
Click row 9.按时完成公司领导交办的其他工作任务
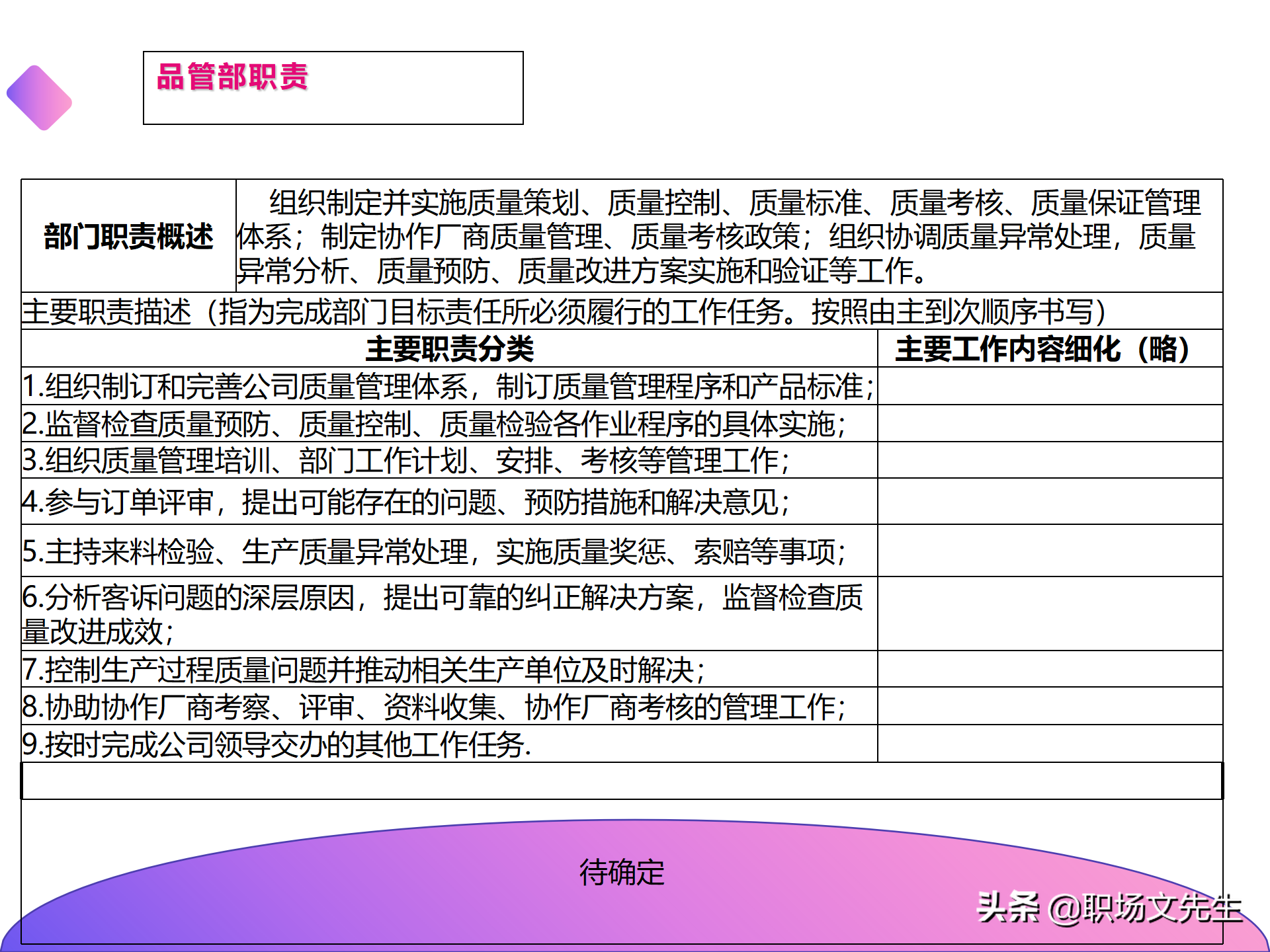point(449,744)
